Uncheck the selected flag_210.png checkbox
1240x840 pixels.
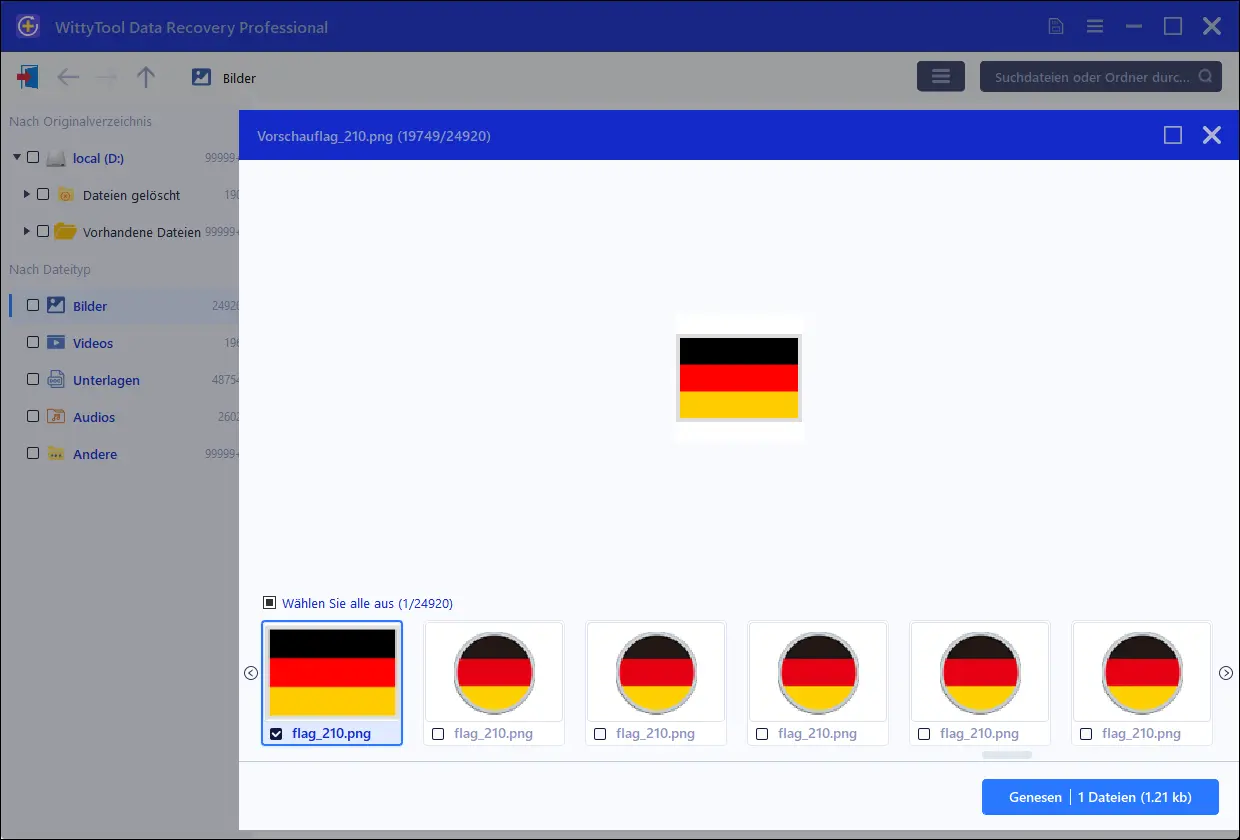(x=277, y=734)
